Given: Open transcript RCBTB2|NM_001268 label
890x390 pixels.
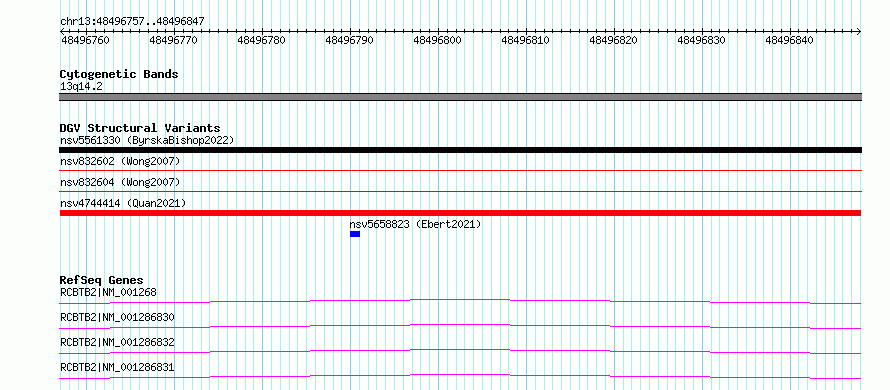Looking at the screenshot, I should click(x=108, y=293).
